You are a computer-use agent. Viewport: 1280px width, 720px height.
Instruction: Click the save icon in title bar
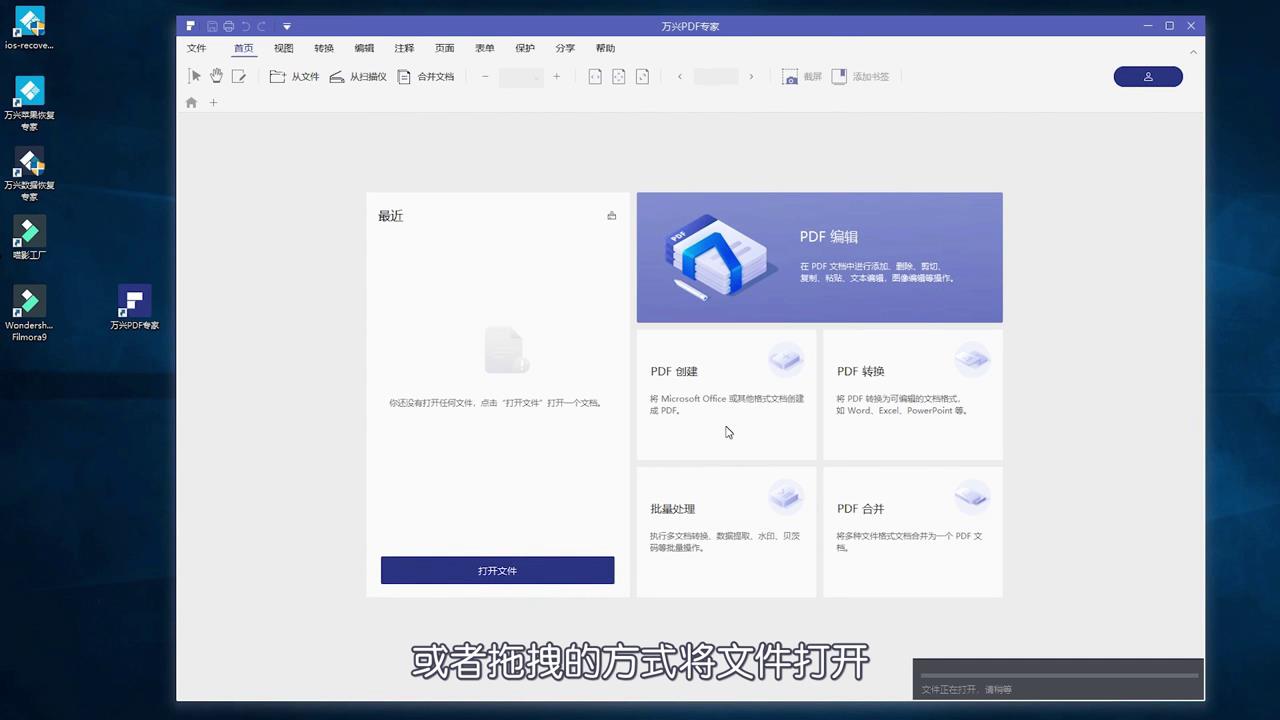tap(212, 26)
